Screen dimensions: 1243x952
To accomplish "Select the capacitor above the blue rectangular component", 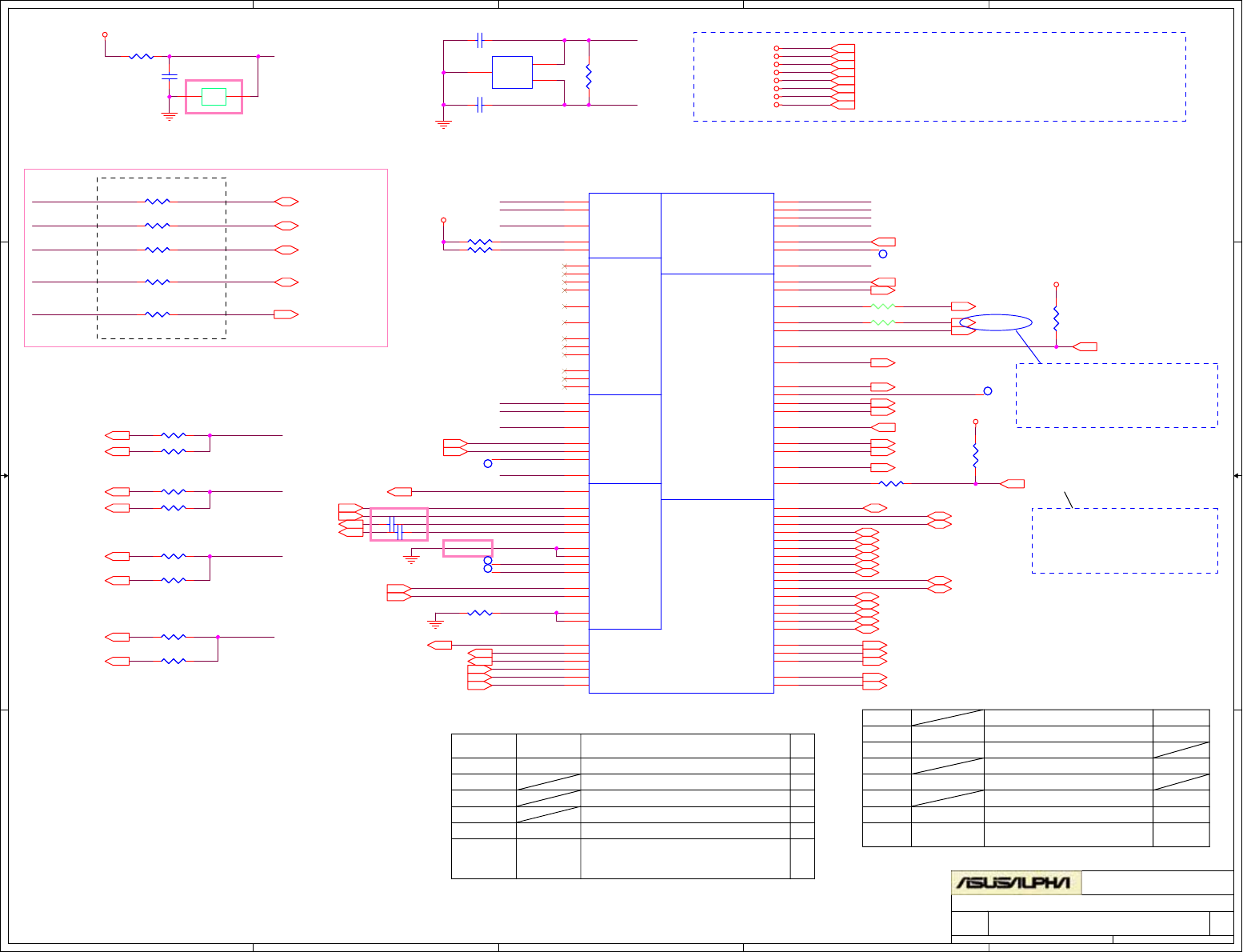I will [480, 39].
